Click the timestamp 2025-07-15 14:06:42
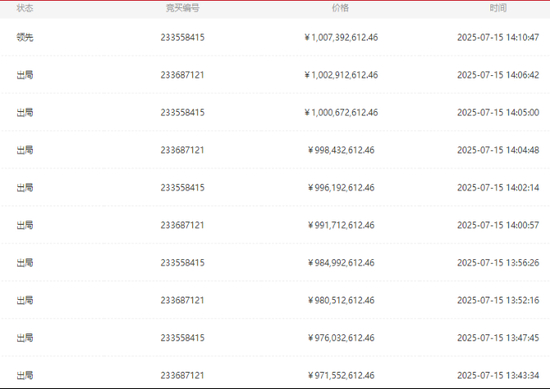The image size is (550, 389). 498,75
